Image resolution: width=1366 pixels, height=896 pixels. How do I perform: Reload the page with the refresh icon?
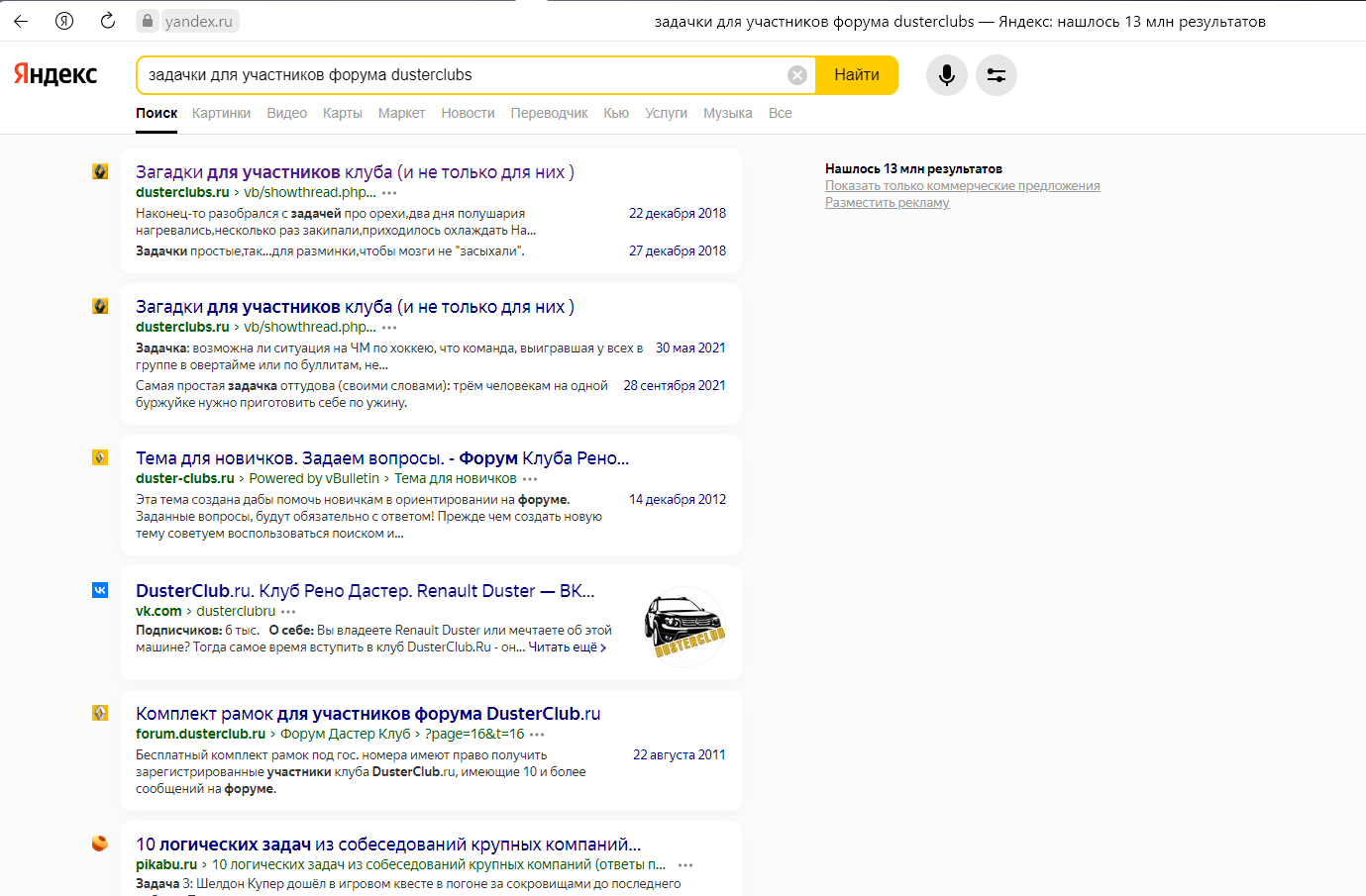(108, 21)
